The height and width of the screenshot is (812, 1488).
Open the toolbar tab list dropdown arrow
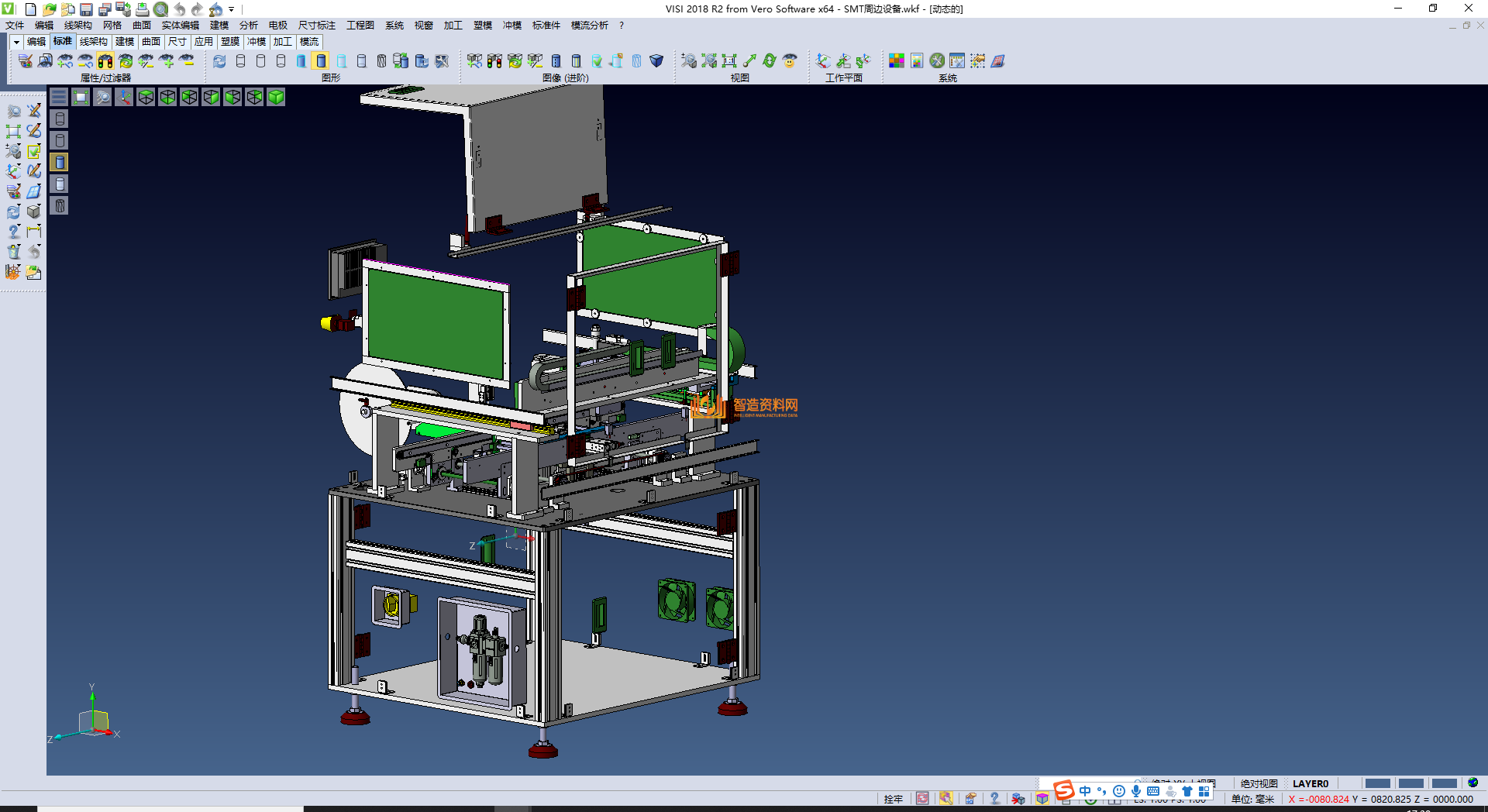point(16,42)
